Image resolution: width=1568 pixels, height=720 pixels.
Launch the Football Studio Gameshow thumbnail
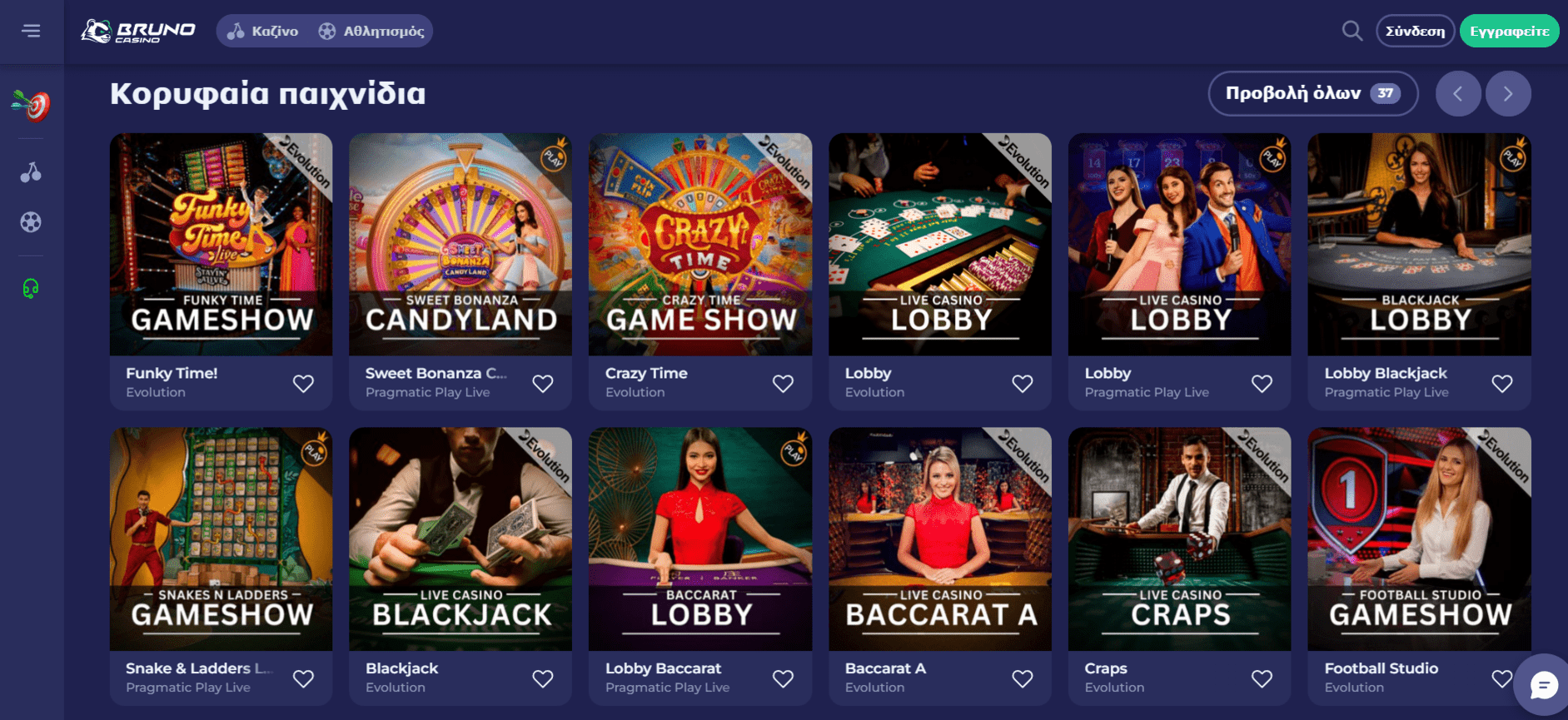click(1420, 539)
